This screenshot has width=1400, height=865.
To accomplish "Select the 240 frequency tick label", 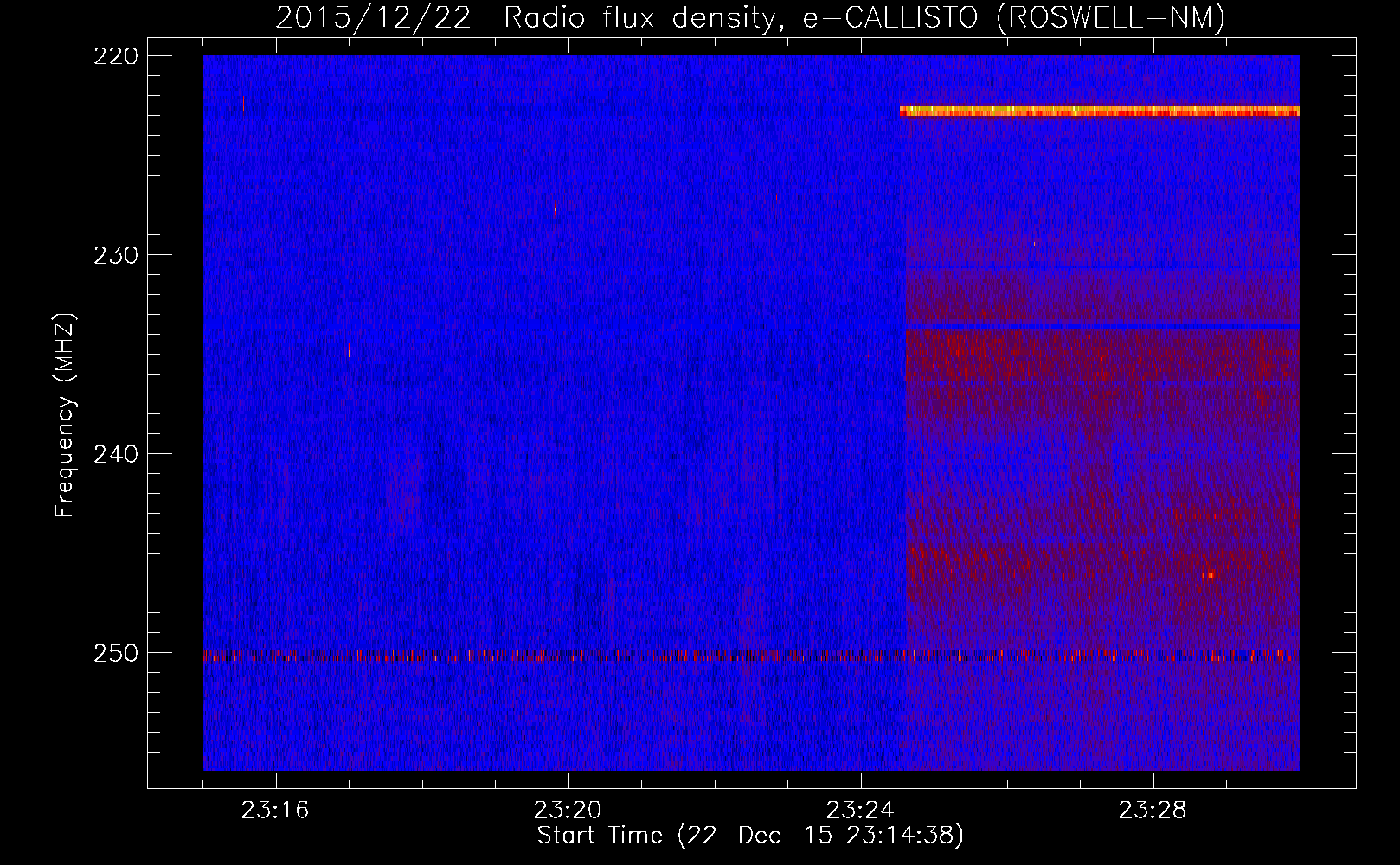I will [116, 455].
